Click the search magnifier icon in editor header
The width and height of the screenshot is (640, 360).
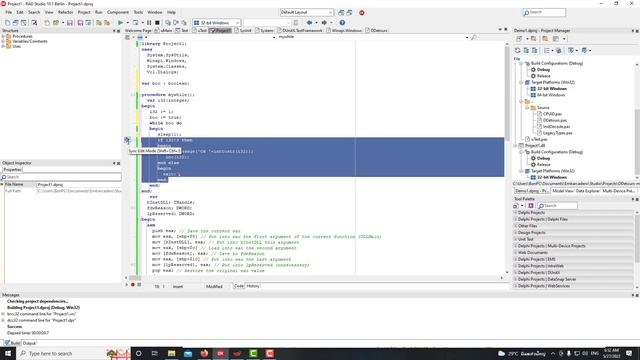pos(473,37)
